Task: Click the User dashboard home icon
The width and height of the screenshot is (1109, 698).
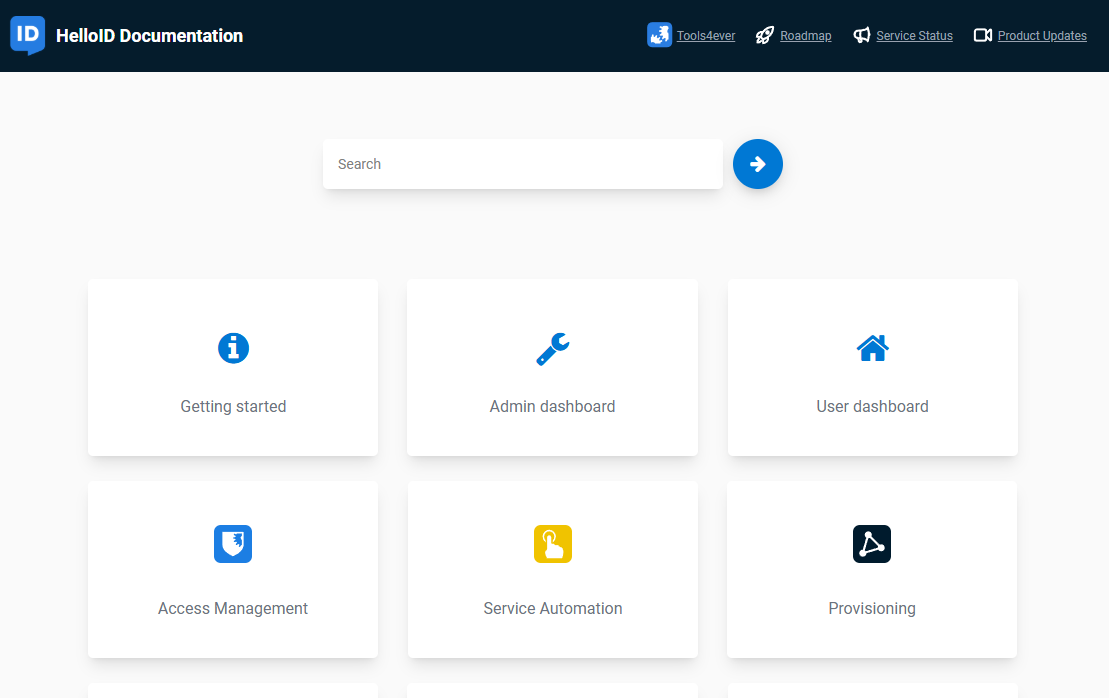Action: 873,348
